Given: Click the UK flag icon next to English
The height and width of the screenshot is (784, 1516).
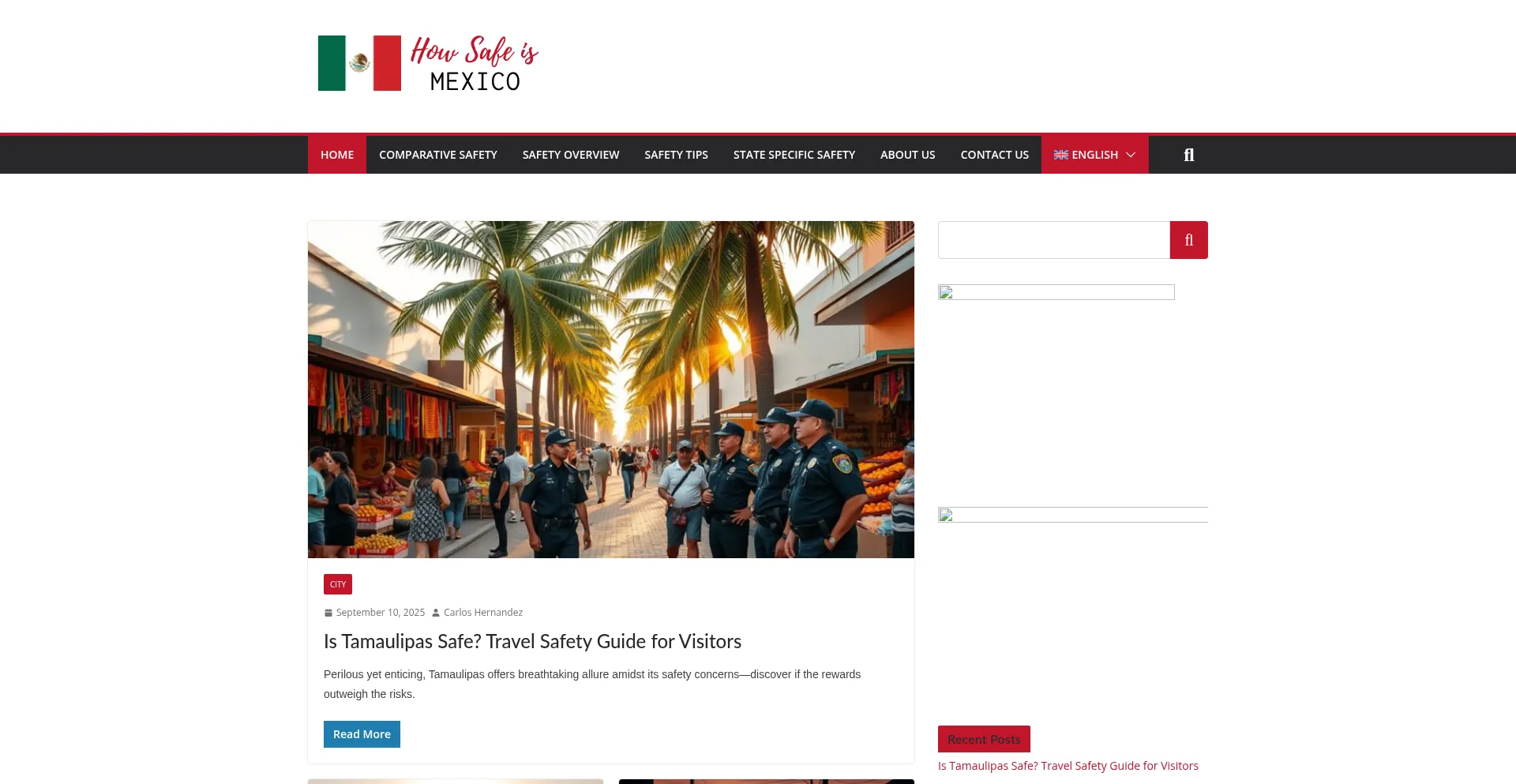Looking at the screenshot, I should 1061,155.
